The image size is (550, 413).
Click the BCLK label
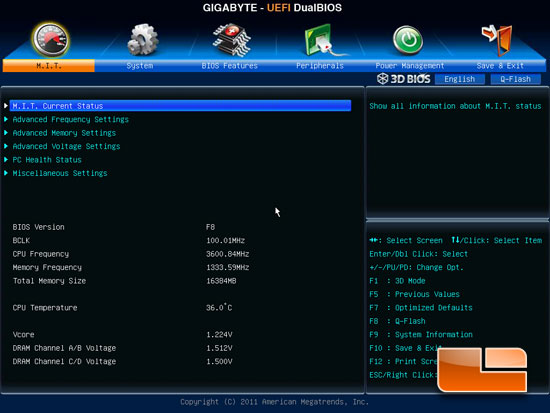[21, 240]
